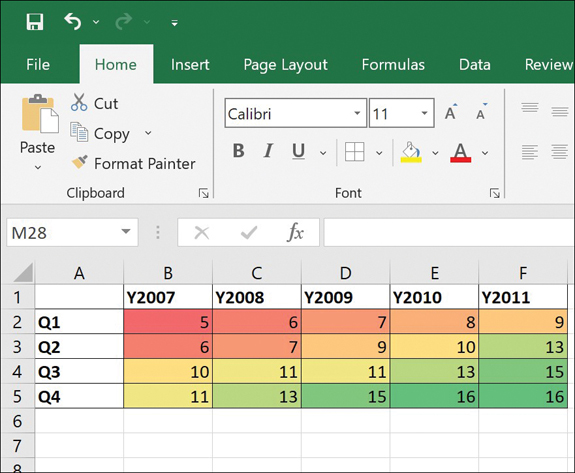Undo the last action
The image size is (575, 473).
tap(73, 22)
